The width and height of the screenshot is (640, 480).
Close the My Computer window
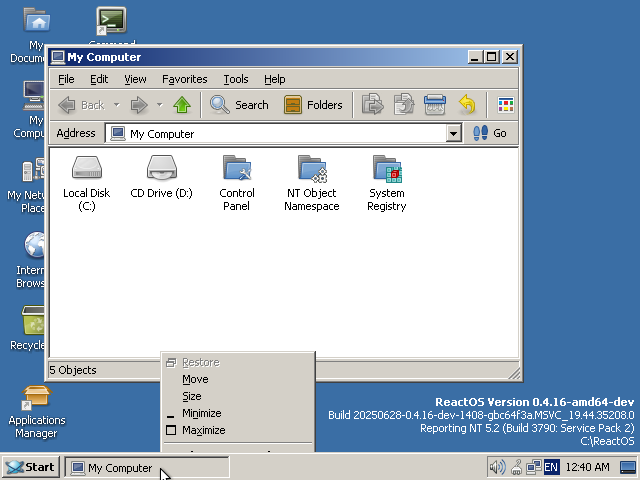[510, 57]
